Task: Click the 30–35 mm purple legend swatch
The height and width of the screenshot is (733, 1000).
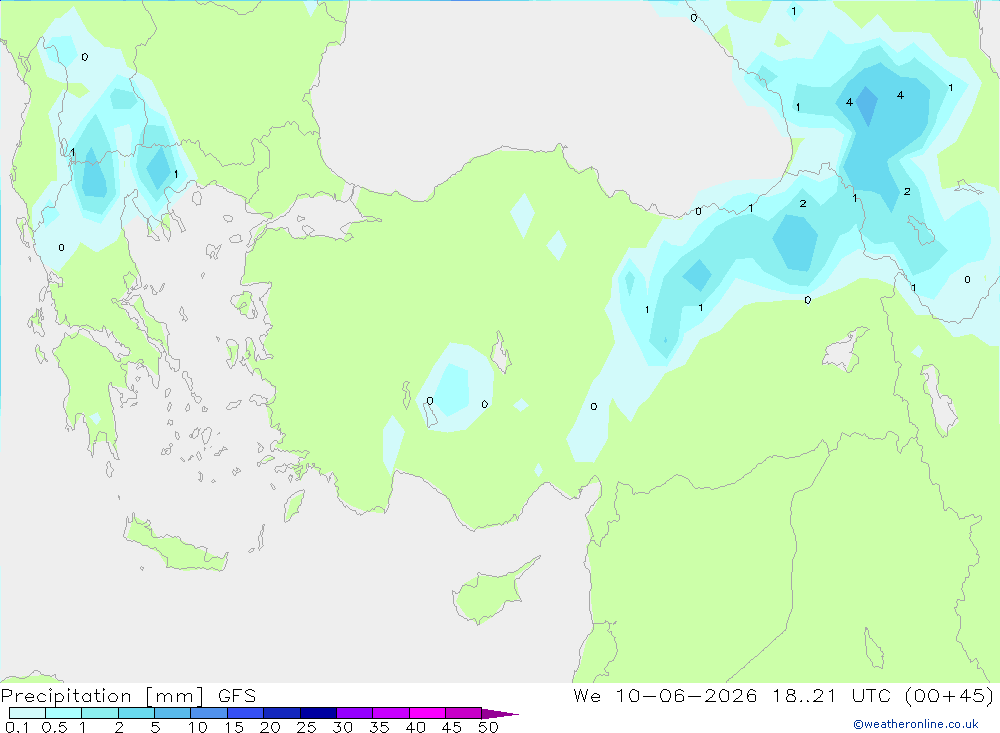Action: (x=355, y=713)
